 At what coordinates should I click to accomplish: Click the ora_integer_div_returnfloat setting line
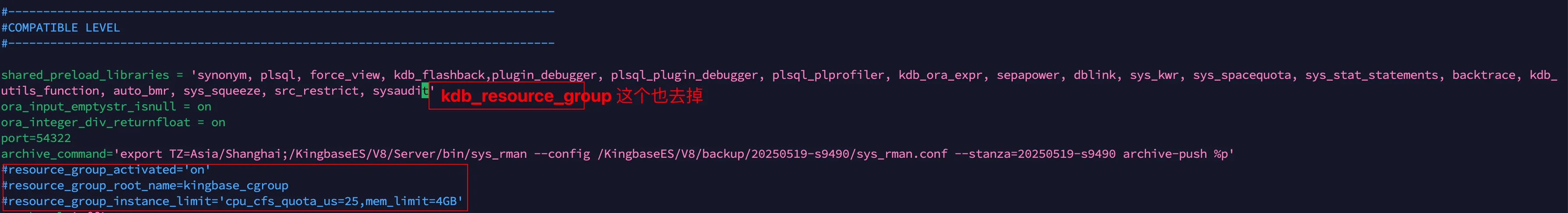(x=113, y=122)
